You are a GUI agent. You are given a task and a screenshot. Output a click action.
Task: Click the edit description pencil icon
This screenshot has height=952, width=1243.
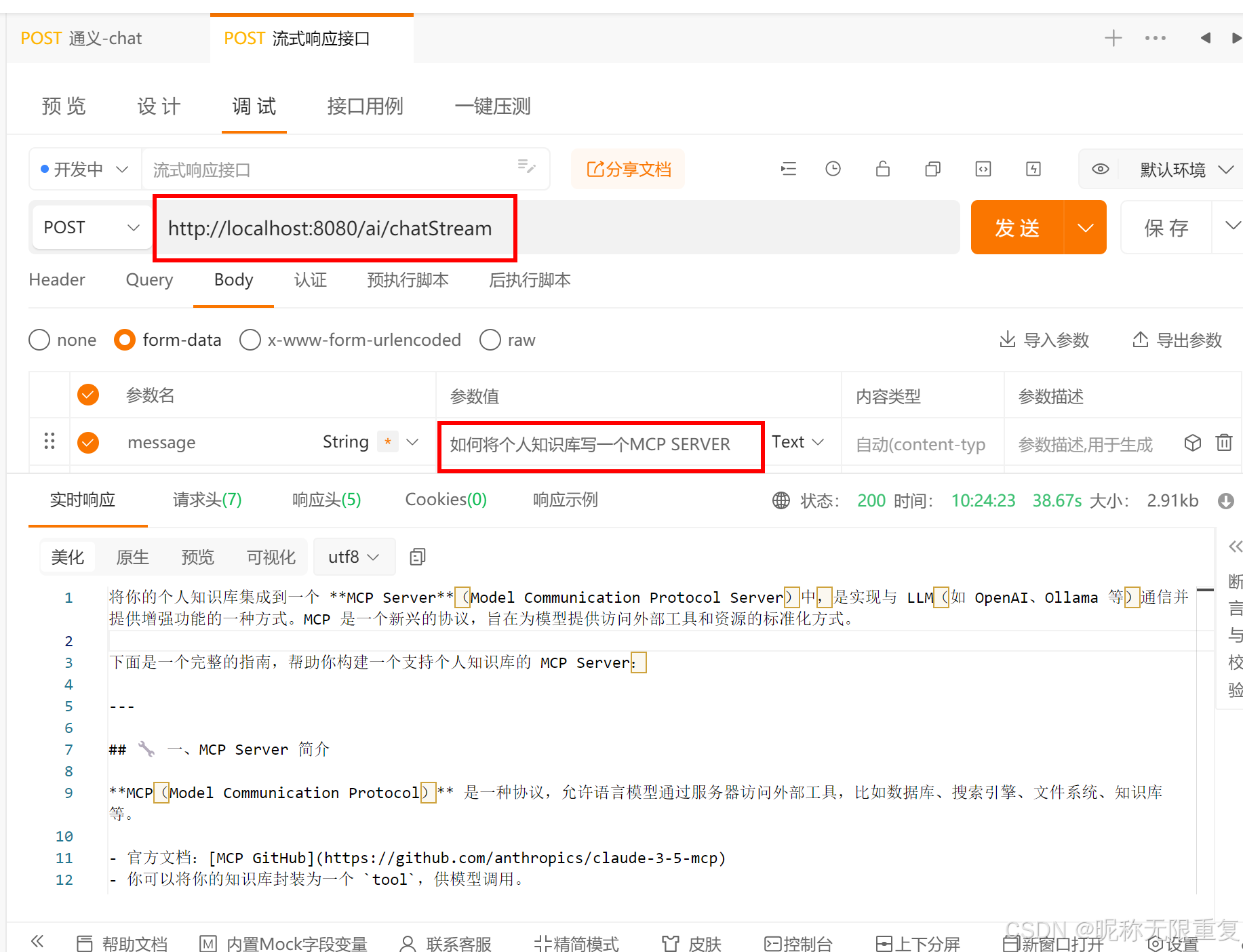(526, 166)
